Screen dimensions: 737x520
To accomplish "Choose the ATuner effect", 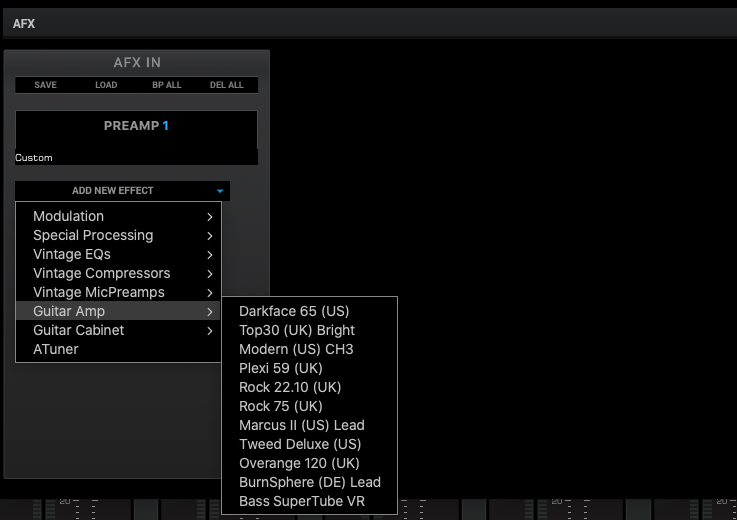I will point(118,349).
